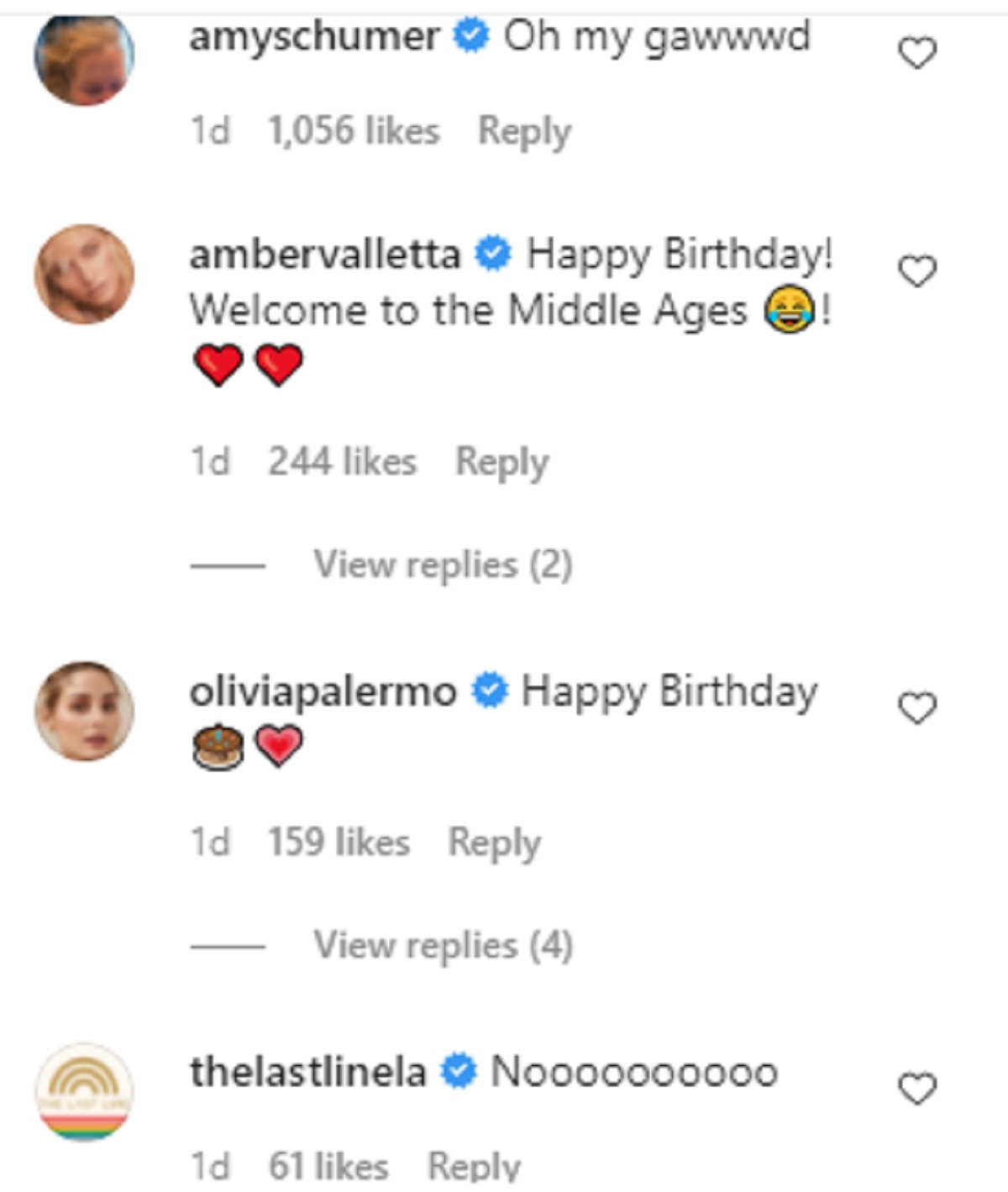This screenshot has height=1192, width=1008.
Task: Open thelastlinela's rainbow logo avatar
Action: point(84,1091)
